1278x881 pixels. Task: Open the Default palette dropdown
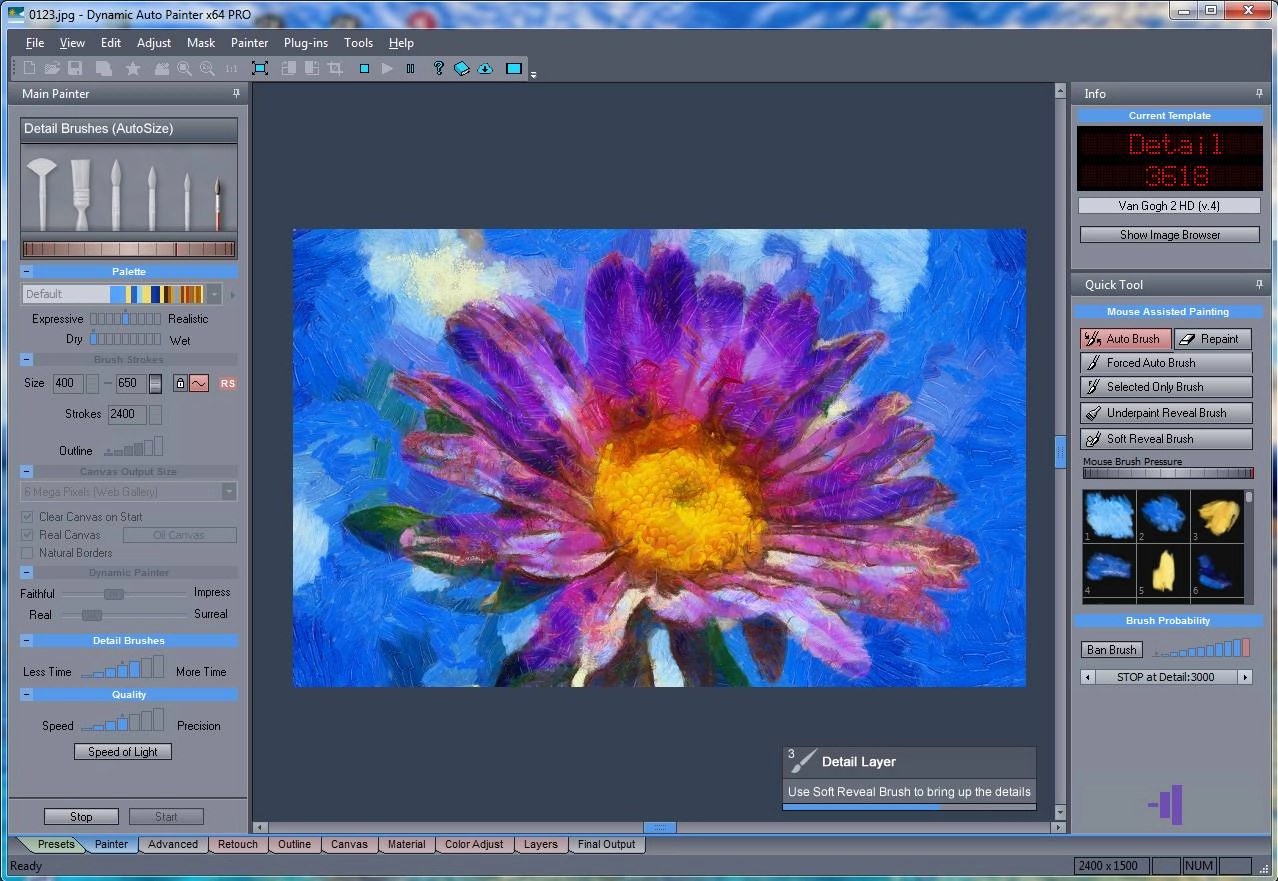[x=213, y=294]
